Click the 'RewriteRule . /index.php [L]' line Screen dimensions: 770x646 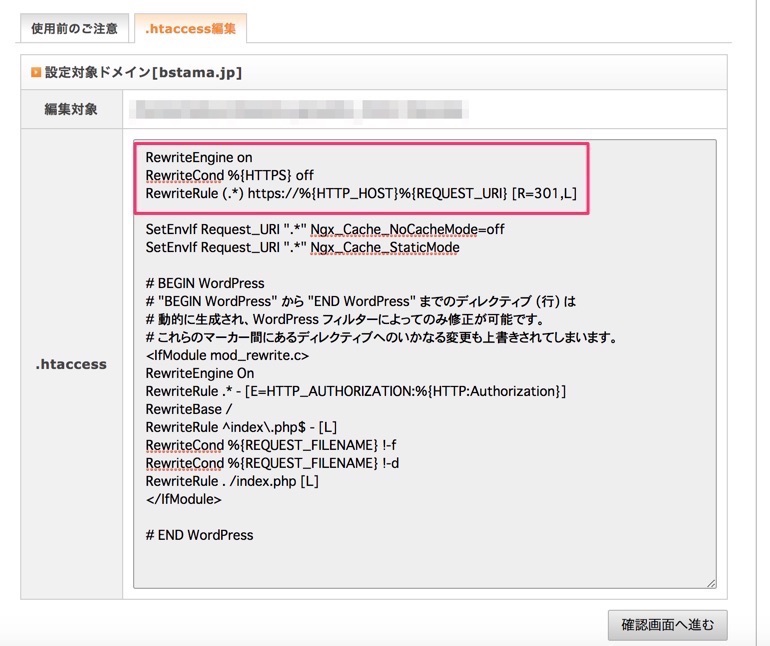pos(232,481)
